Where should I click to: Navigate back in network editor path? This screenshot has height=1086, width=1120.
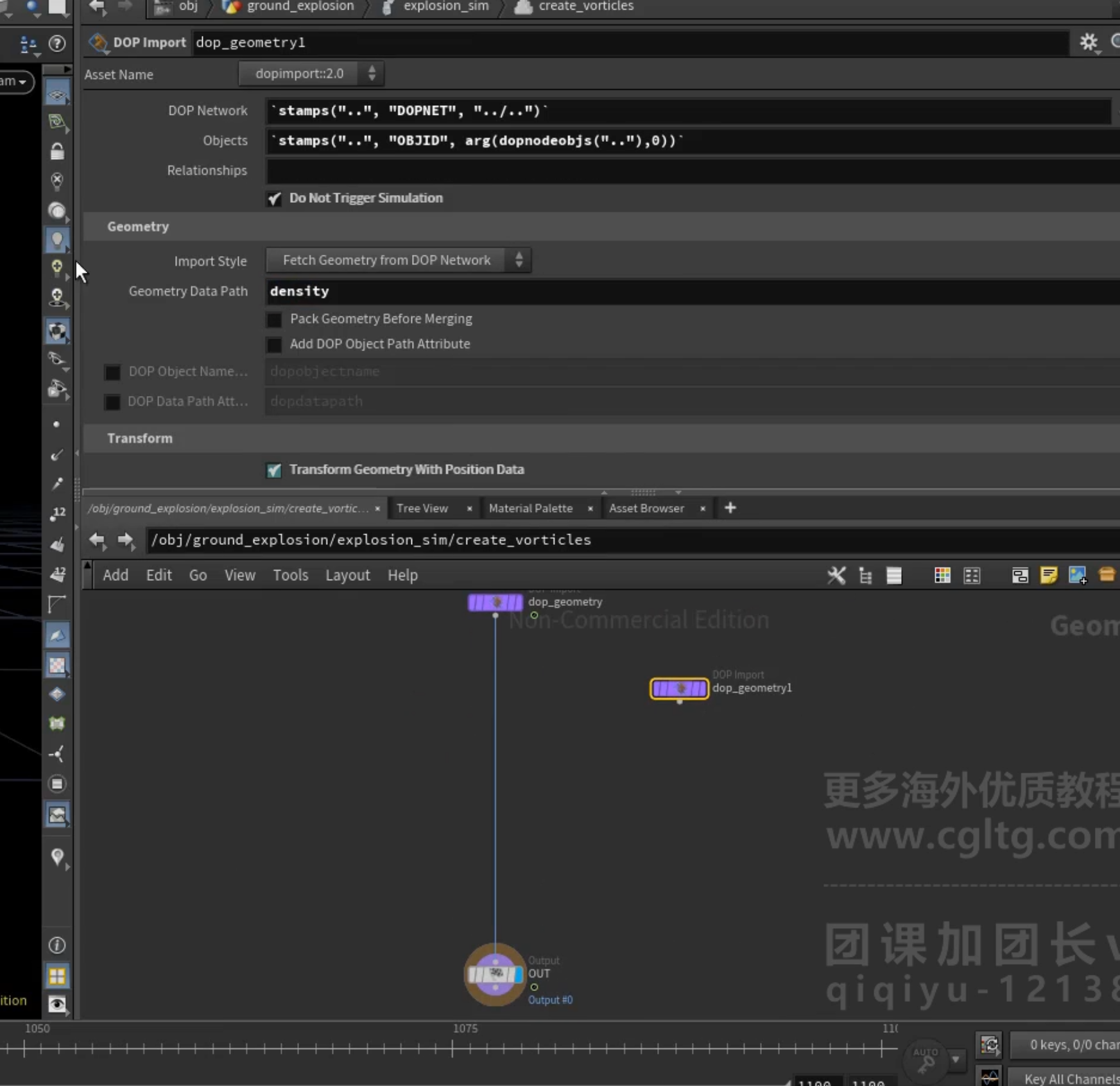98,540
